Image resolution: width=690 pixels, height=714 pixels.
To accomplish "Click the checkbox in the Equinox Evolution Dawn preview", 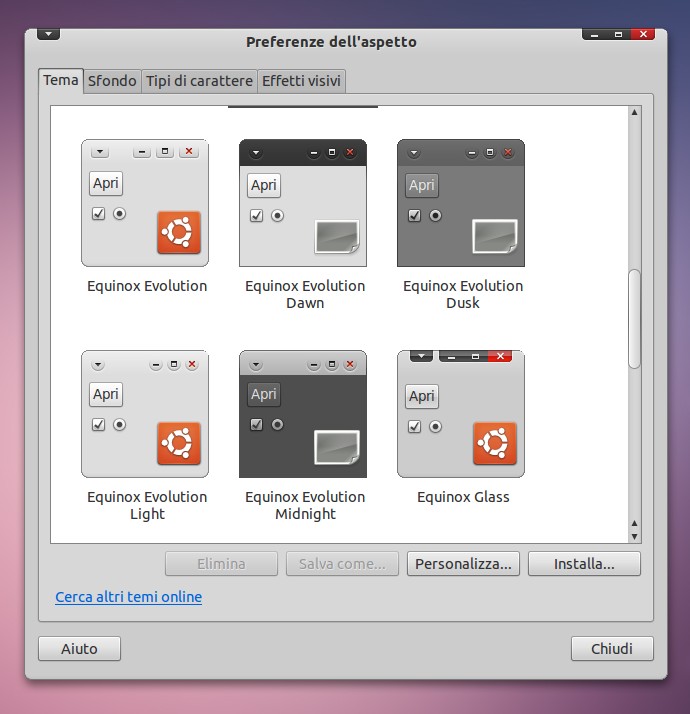I will [x=256, y=215].
